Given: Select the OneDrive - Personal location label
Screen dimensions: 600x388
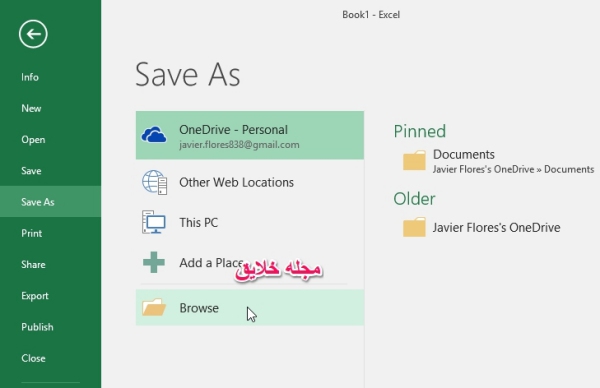Looking at the screenshot, I should click(233, 130).
